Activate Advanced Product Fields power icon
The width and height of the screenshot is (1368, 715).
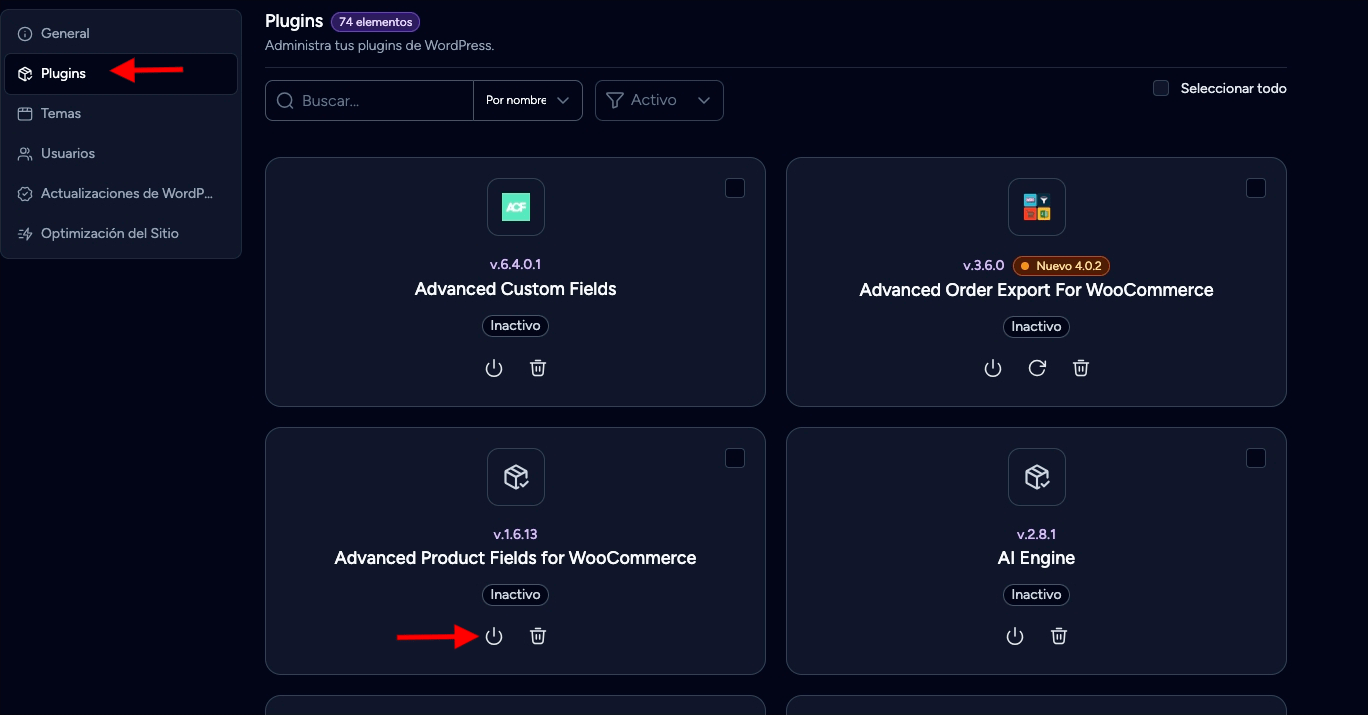tap(493, 636)
